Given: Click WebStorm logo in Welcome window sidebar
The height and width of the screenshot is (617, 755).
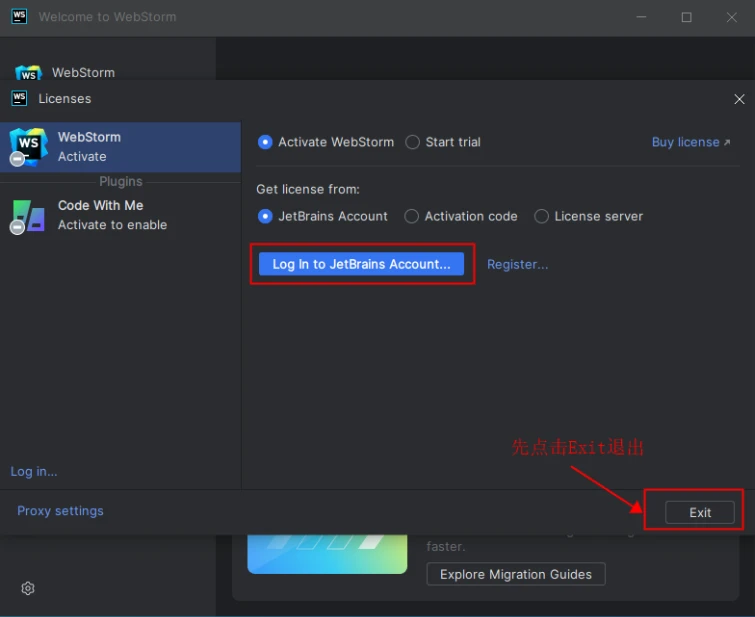Looking at the screenshot, I should (28, 73).
